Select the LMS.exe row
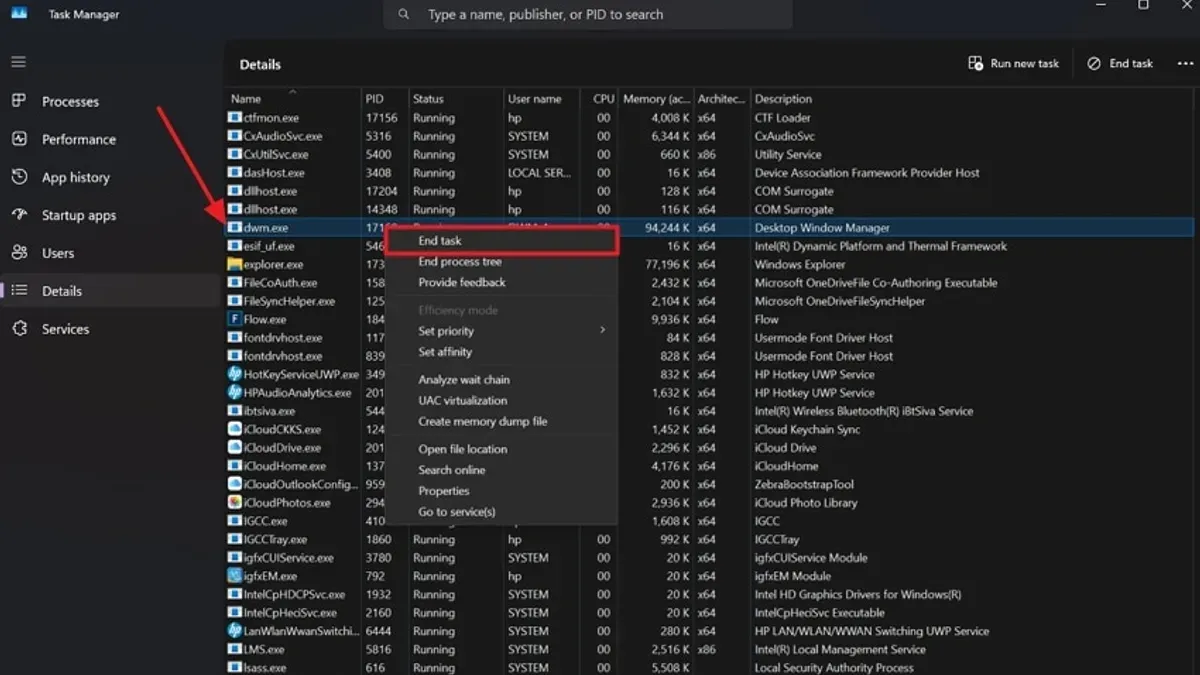The height and width of the screenshot is (675, 1200). point(709,649)
